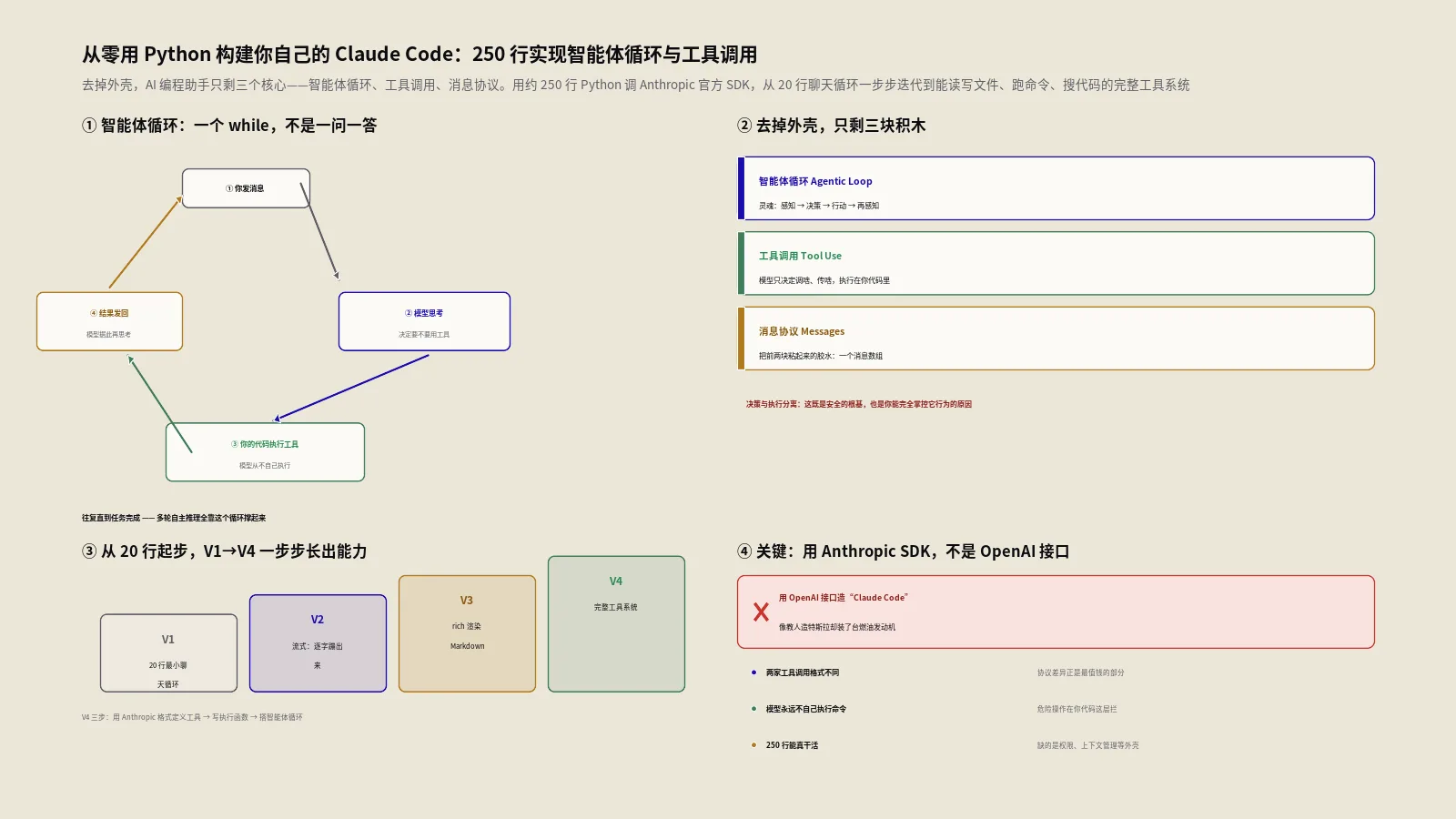The height and width of the screenshot is (819, 1456).
Task: Click the '消息协议 Messages' card title
Action: pyautogui.click(x=802, y=331)
